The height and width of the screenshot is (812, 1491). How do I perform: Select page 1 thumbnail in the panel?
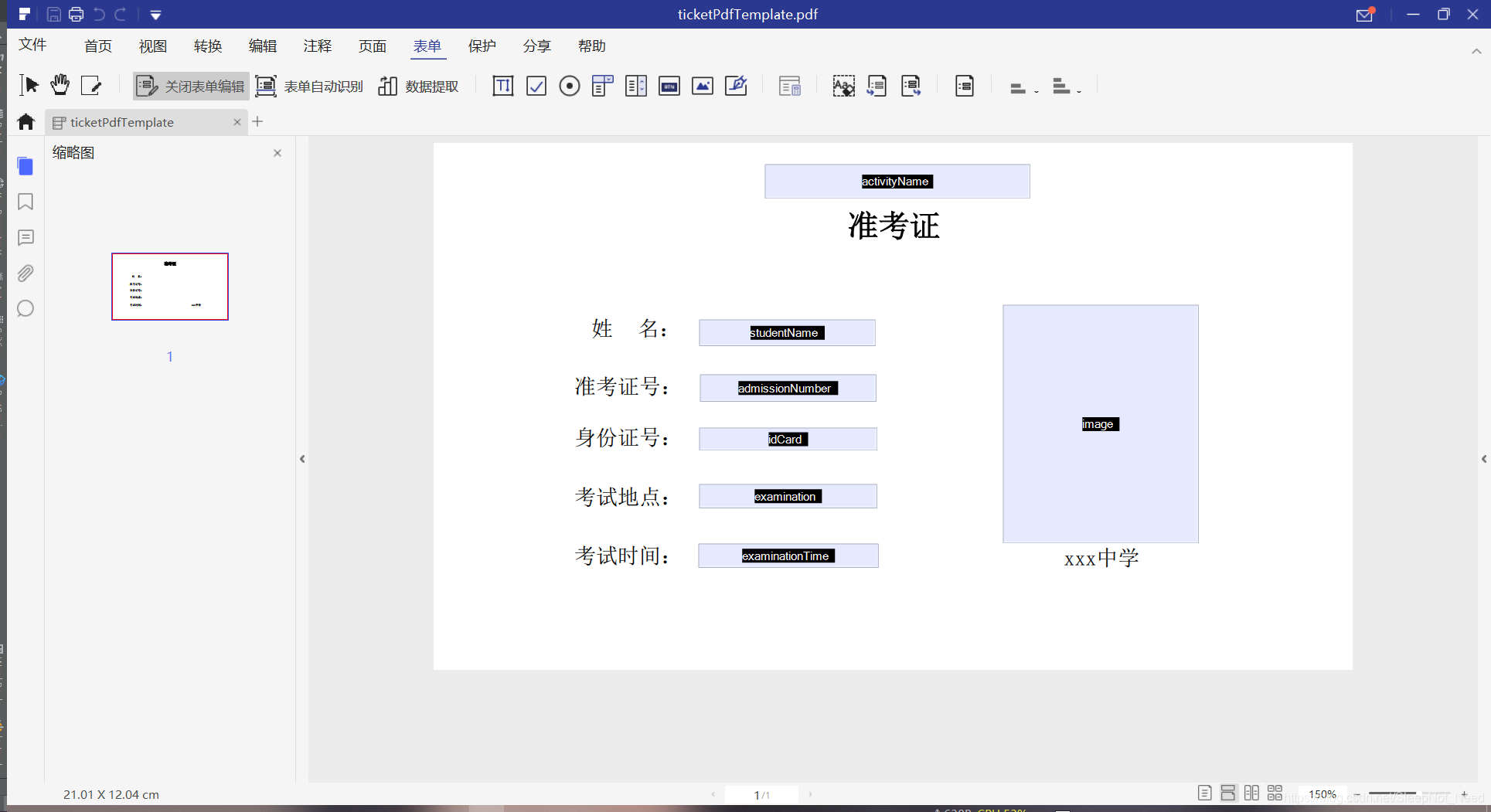click(x=169, y=287)
